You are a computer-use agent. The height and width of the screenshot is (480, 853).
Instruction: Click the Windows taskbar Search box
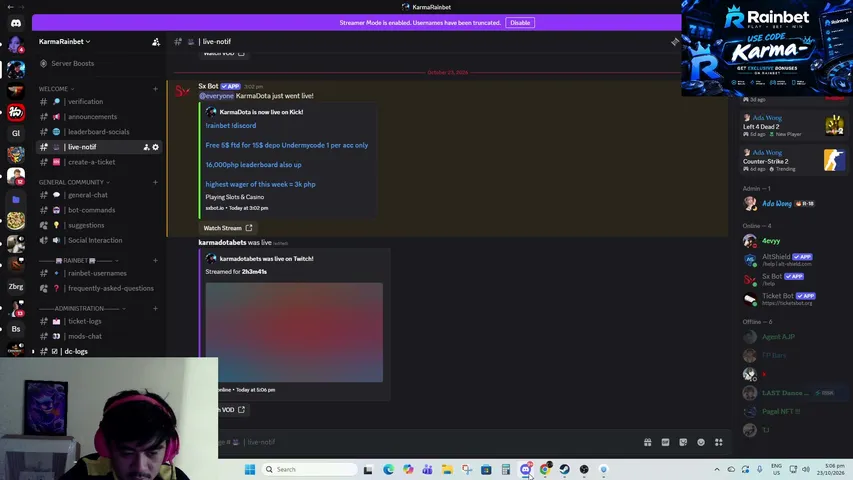pyautogui.click(x=310, y=469)
